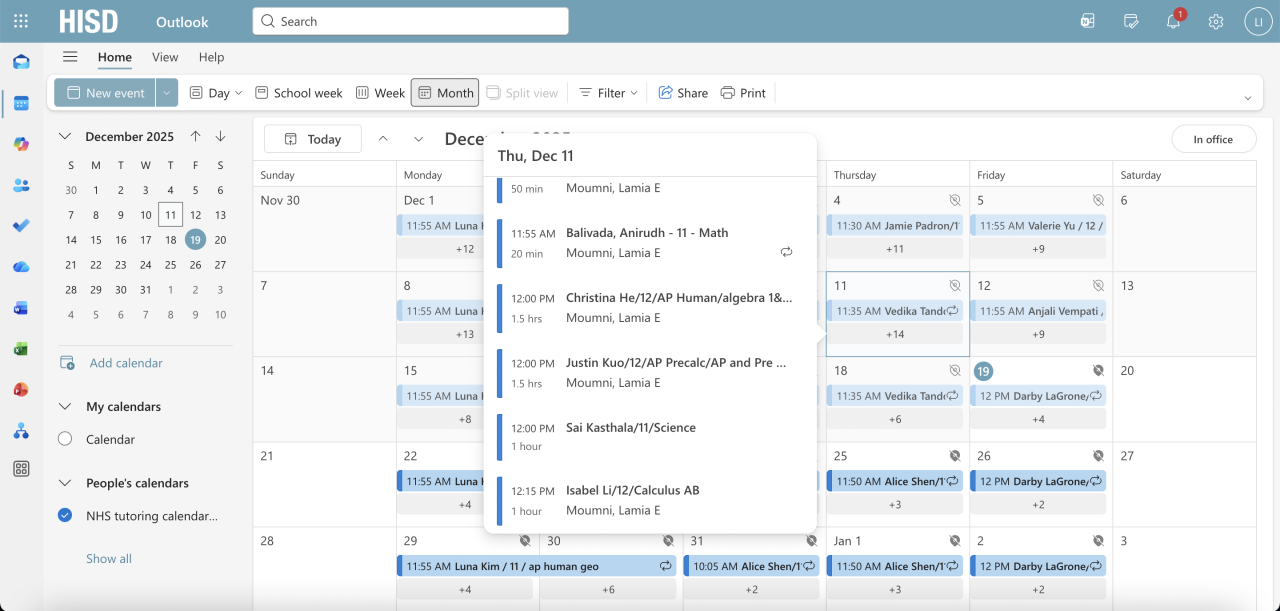Select Month view
The image size is (1280, 611).
tap(445, 93)
